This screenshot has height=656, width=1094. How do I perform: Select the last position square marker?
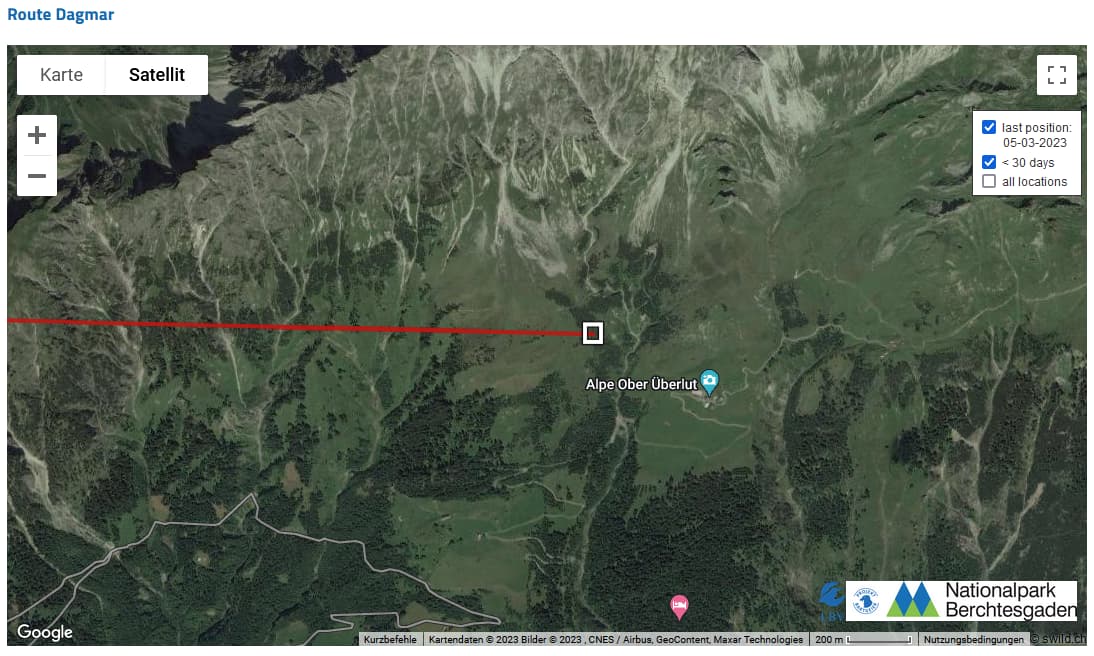(x=592, y=333)
